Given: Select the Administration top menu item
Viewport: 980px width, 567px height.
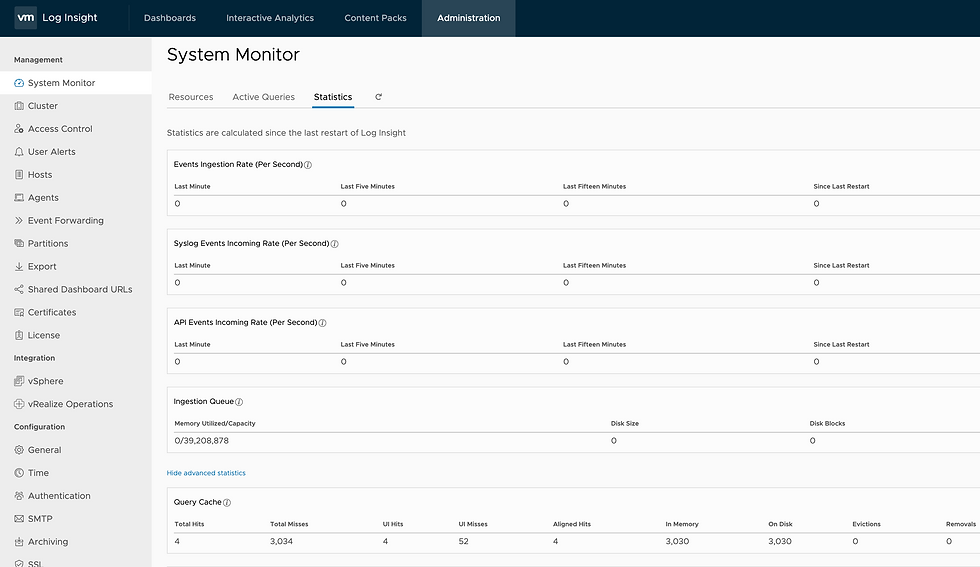Looking at the screenshot, I should [469, 18].
